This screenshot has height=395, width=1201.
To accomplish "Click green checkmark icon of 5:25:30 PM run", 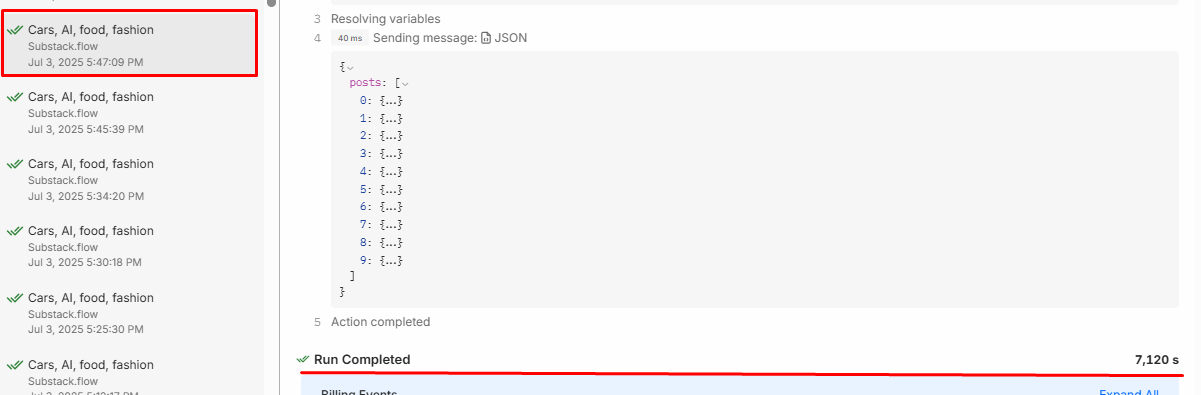I will click(x=15, y=298).
